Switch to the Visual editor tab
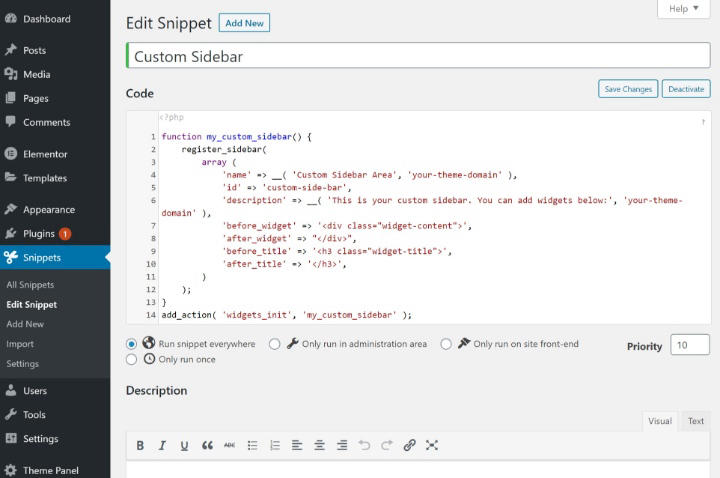 [x=660, y=421]
